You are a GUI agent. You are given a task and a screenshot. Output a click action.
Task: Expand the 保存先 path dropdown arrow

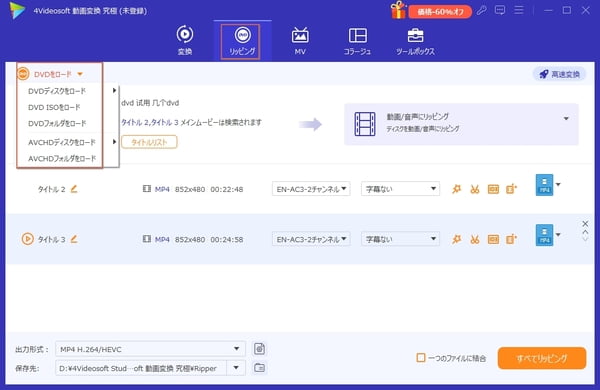(x=236, y=368)
